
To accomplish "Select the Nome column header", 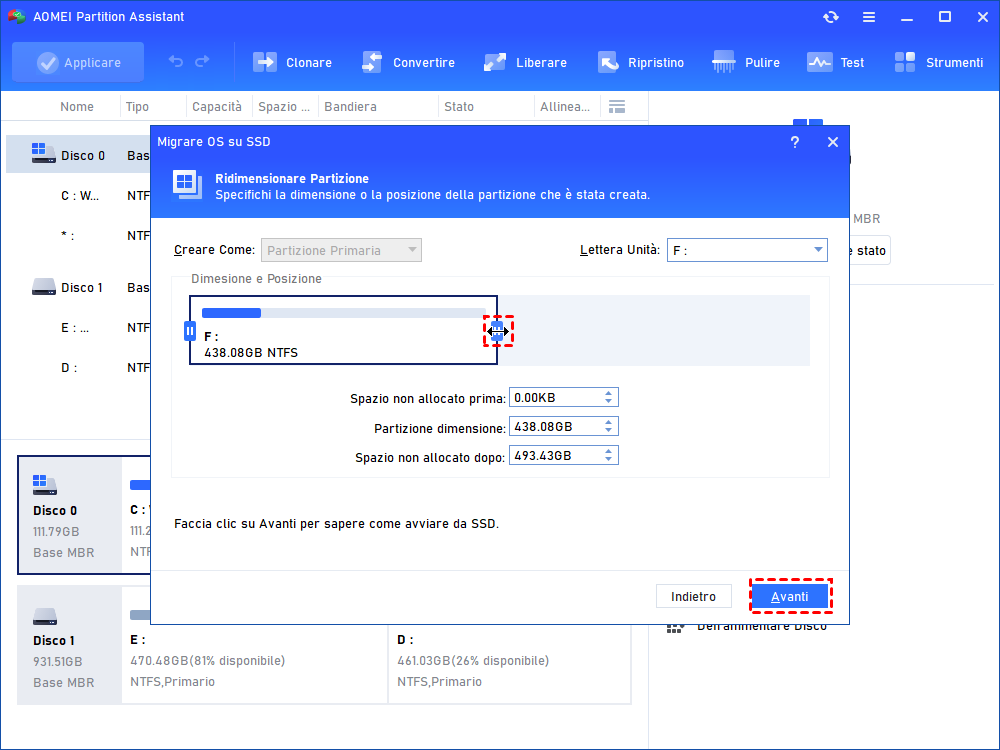I will click(x=77, y=107).
